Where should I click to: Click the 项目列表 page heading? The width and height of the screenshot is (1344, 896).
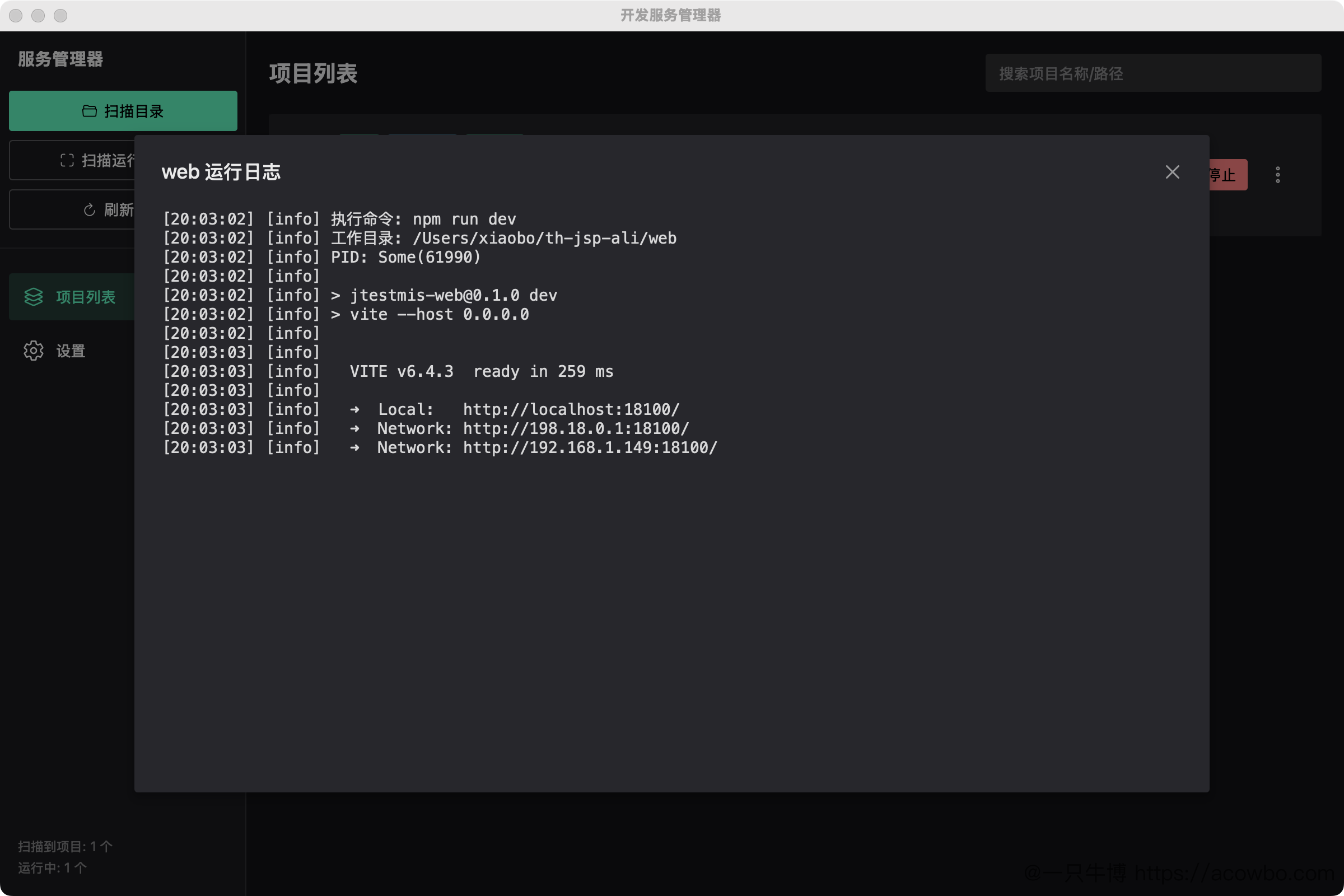pyautogui.click(x=313, y=73)
